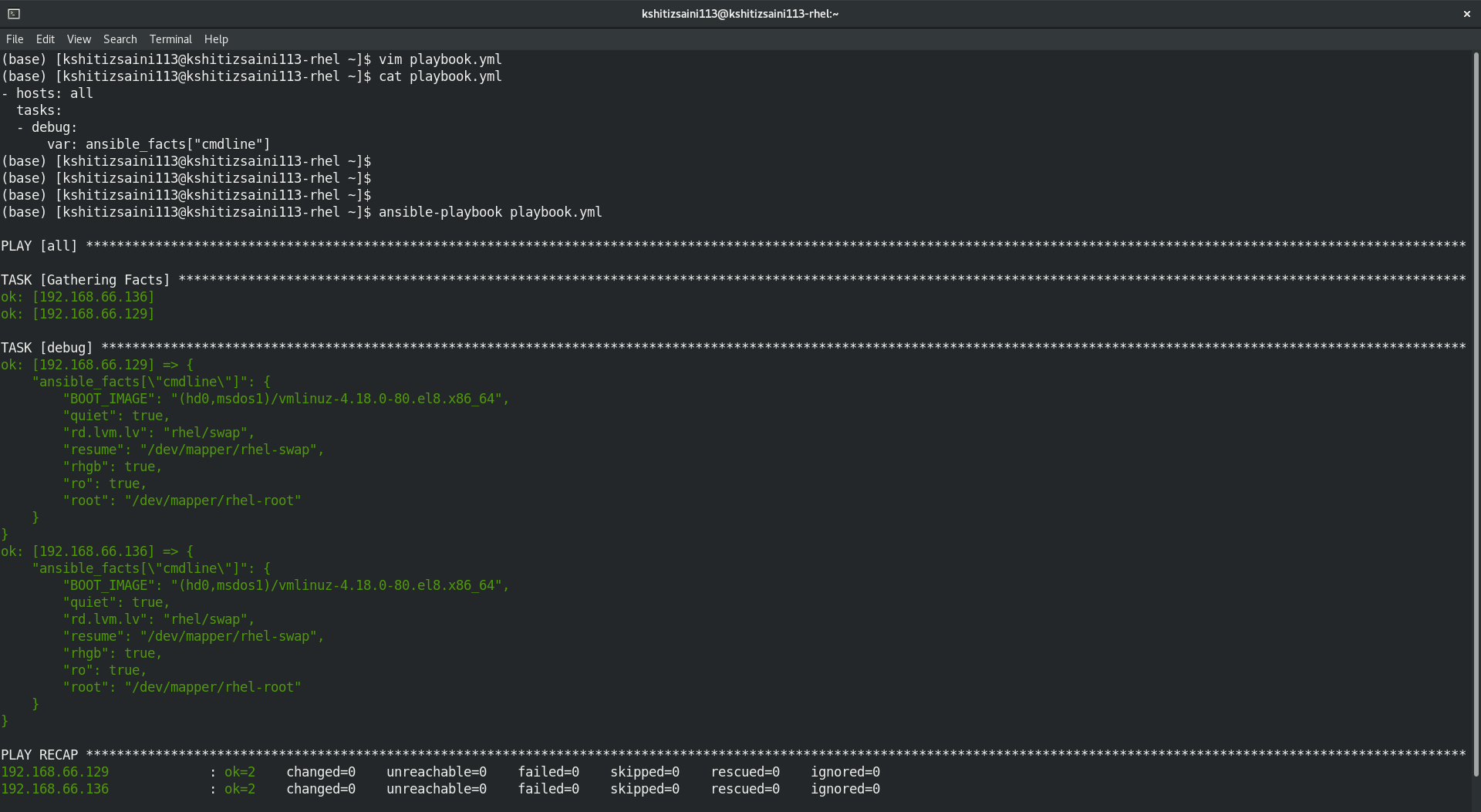Viewport: 1481px width, 812px height.
Task: Open the Search menu
Action: (x=120, y=39)
